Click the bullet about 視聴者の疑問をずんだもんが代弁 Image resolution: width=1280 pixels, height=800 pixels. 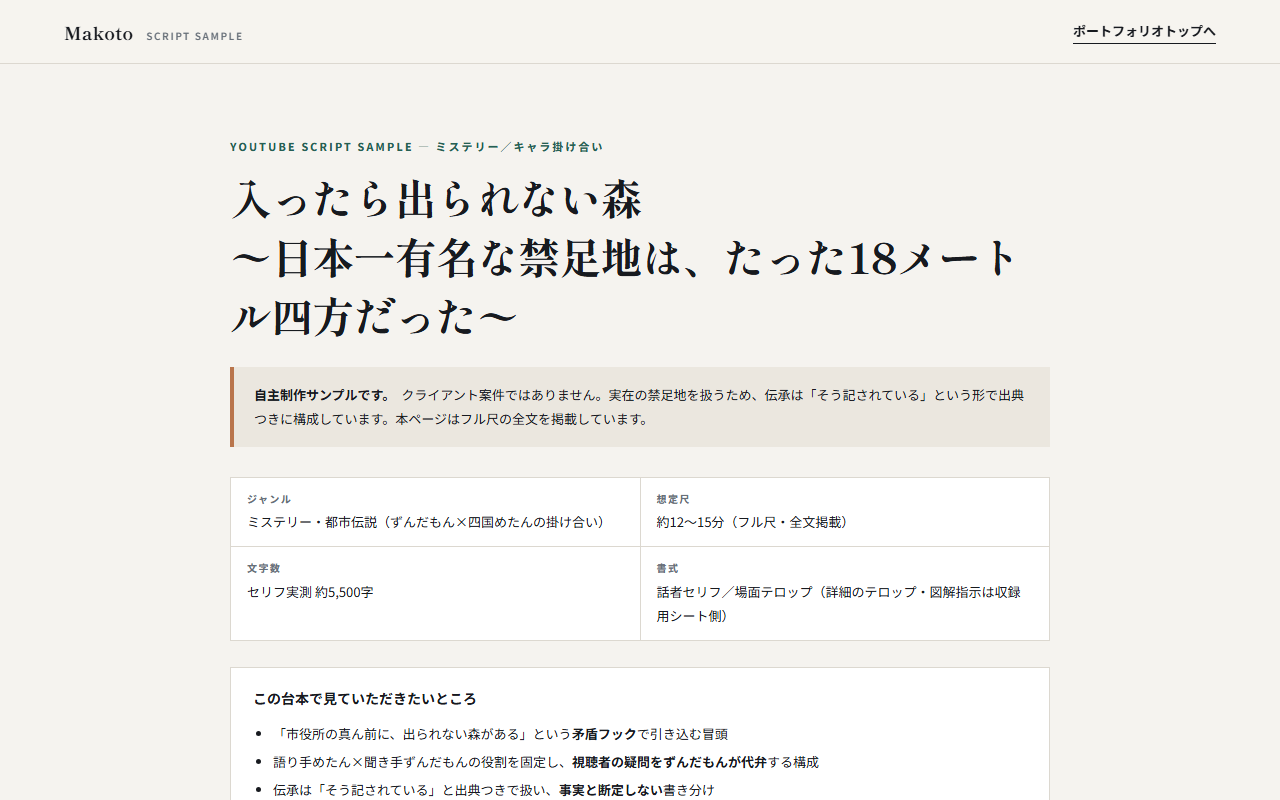click(546, 762)
